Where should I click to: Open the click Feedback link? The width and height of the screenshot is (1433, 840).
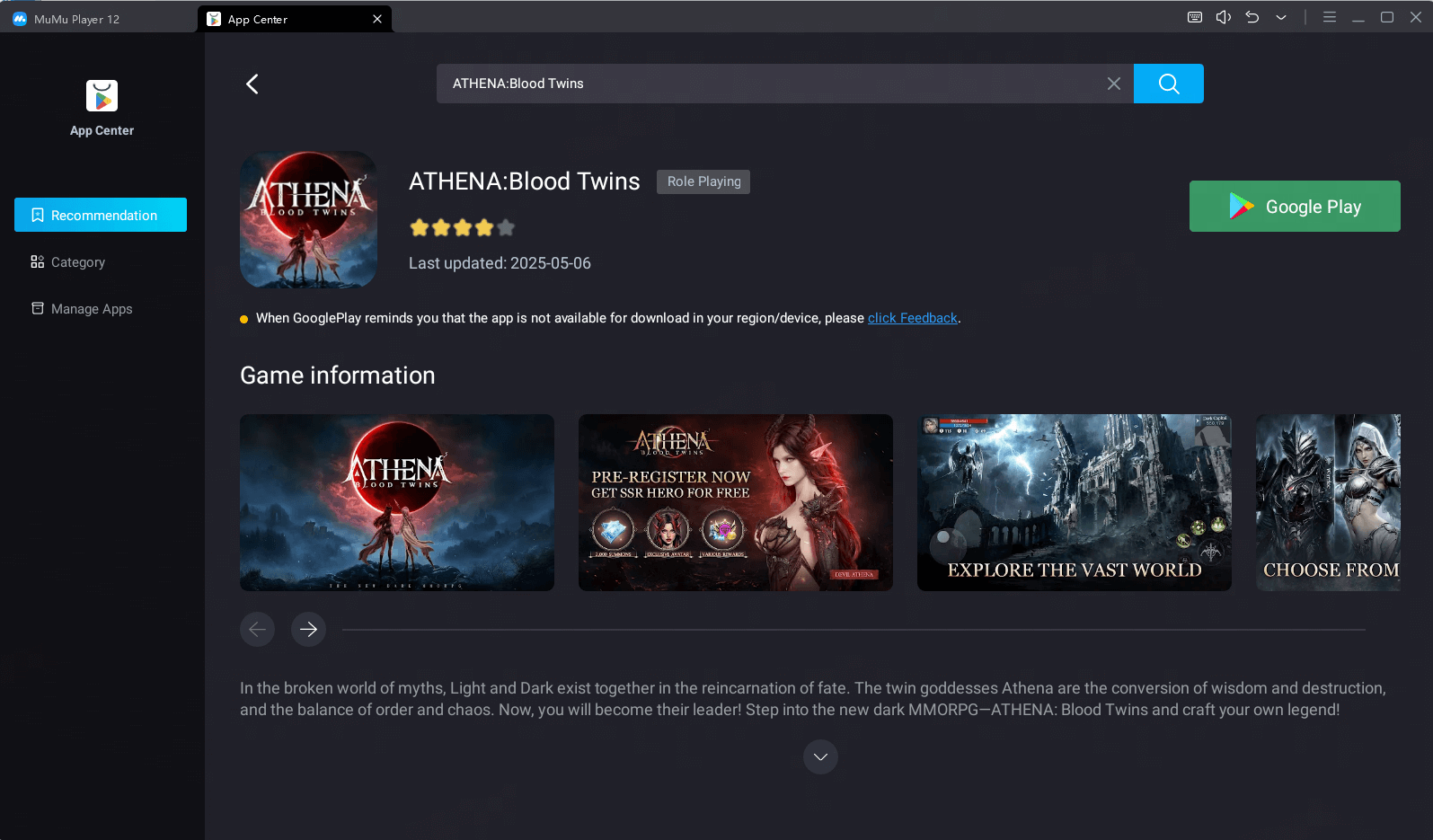tap(912, 318)
